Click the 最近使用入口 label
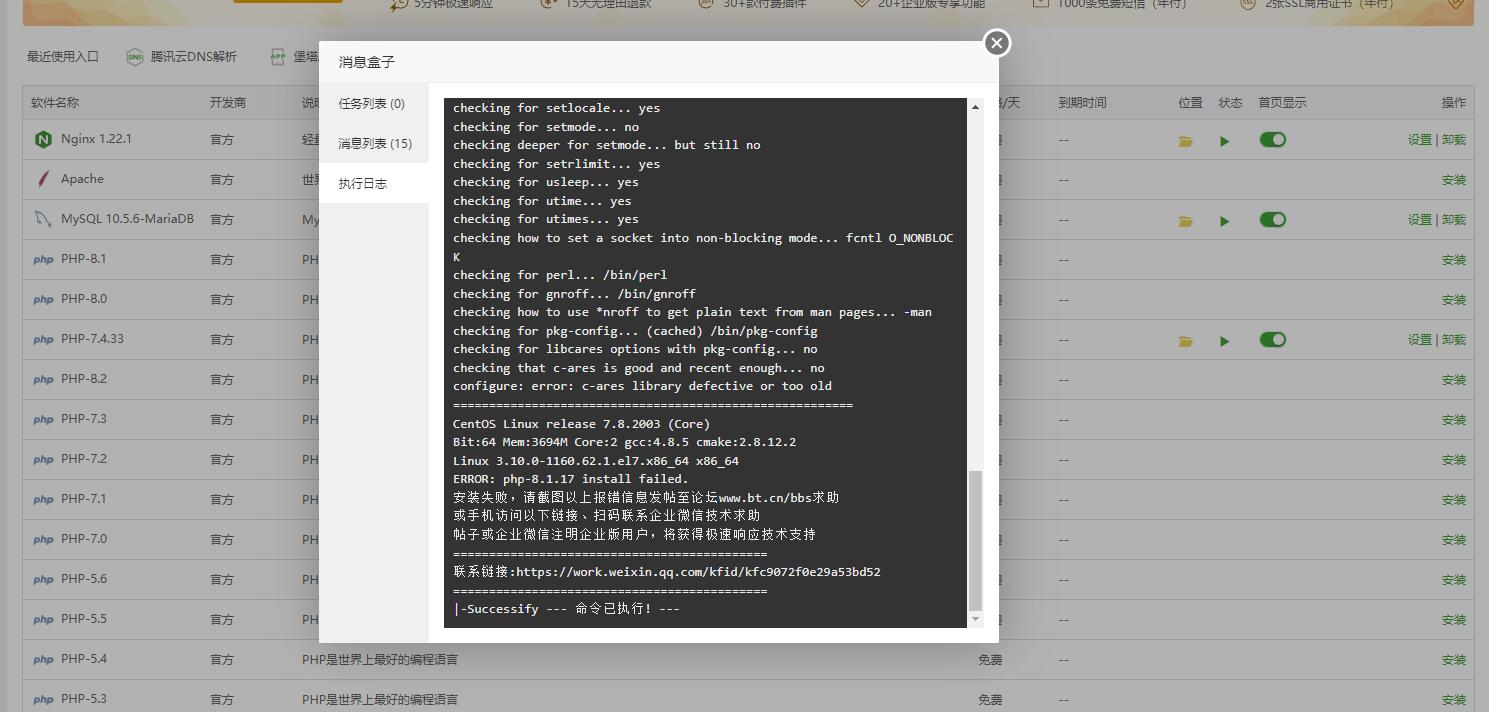The height and width of the screenshot is (712, 1489). click(x=63, y=57)
